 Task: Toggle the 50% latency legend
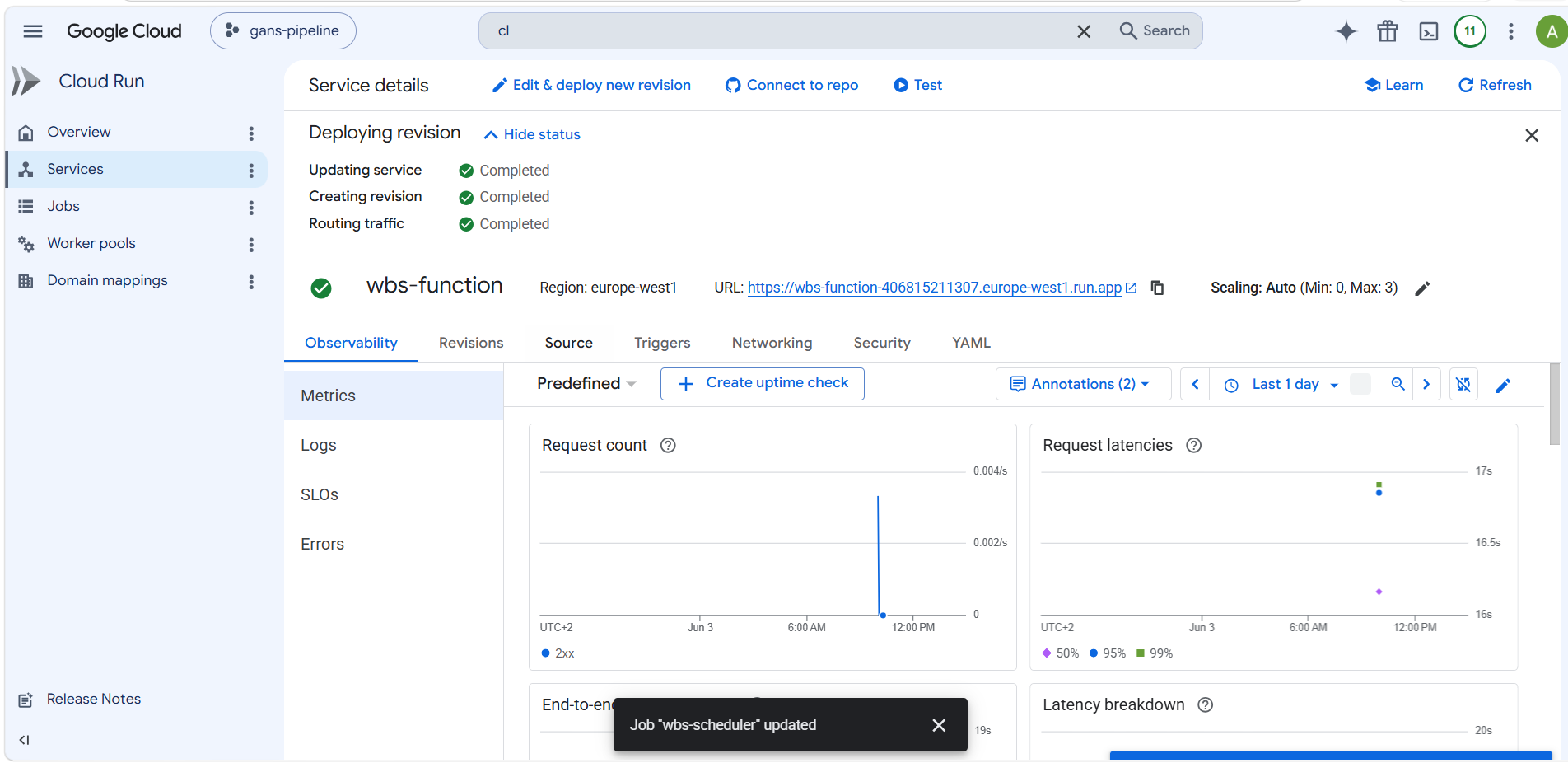click(x=1060, y=653)
